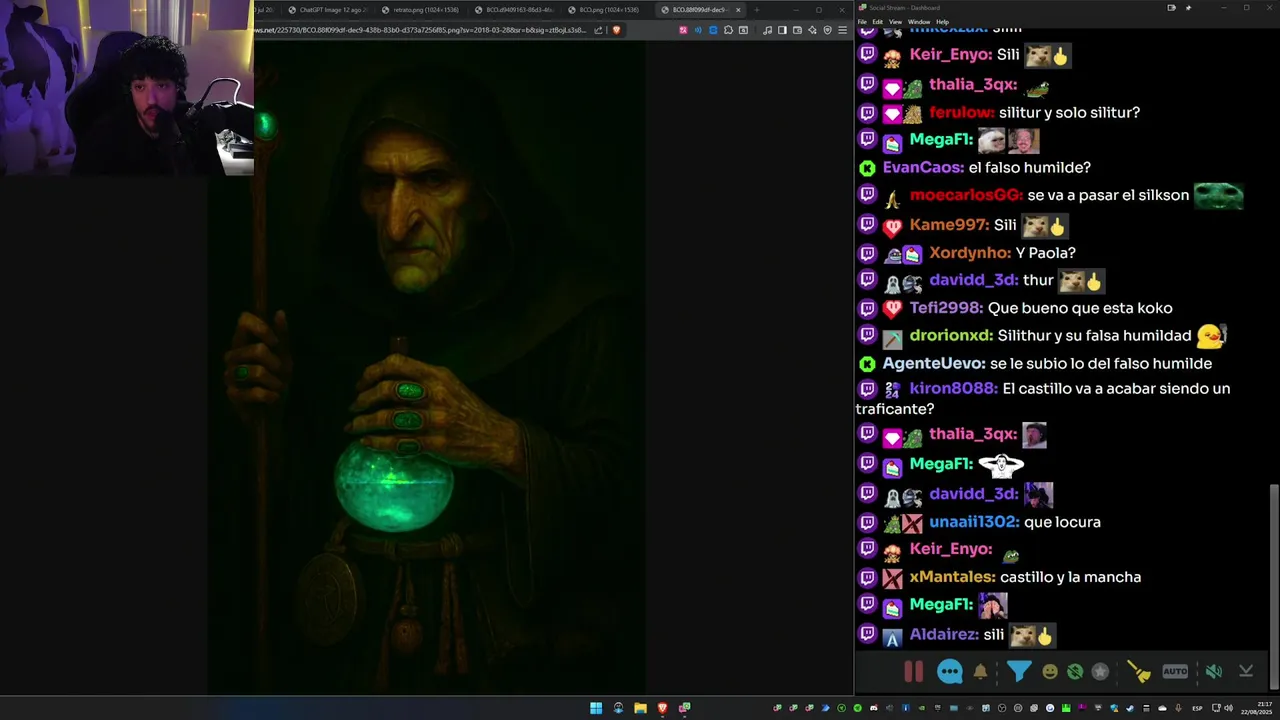The height and width of the screenshot is (720, 1280).
Task: Open the browser hamburger main menu
Action: tap(842, 30)
